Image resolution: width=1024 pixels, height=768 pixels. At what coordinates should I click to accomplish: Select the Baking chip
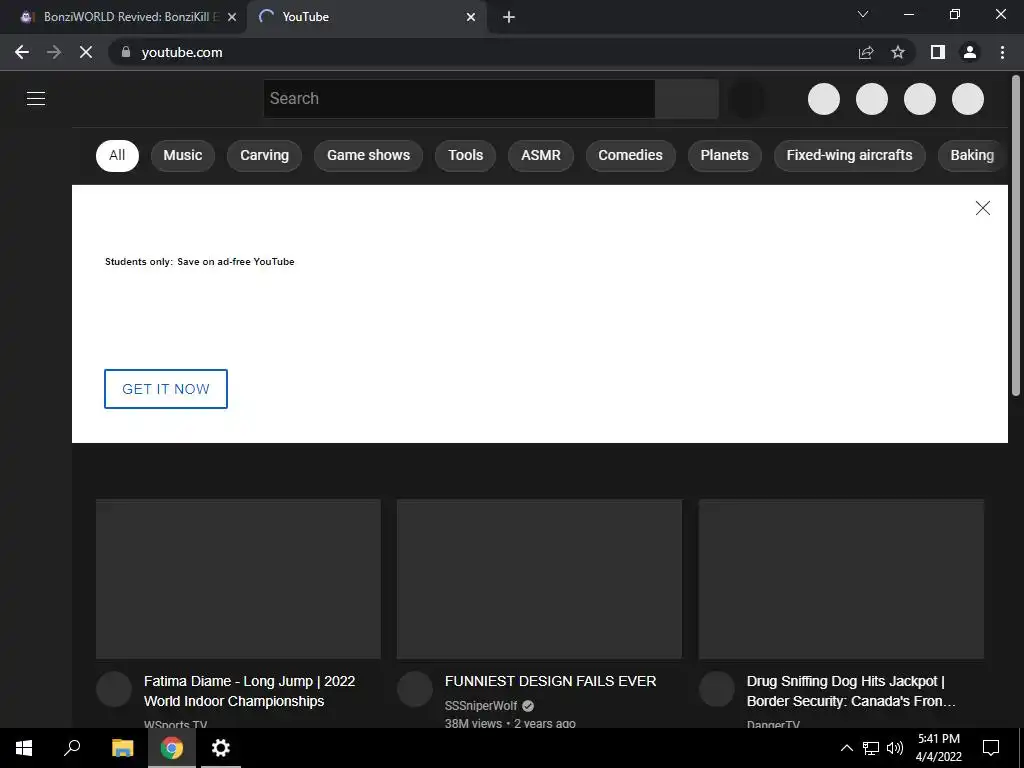tap(972, 155)
